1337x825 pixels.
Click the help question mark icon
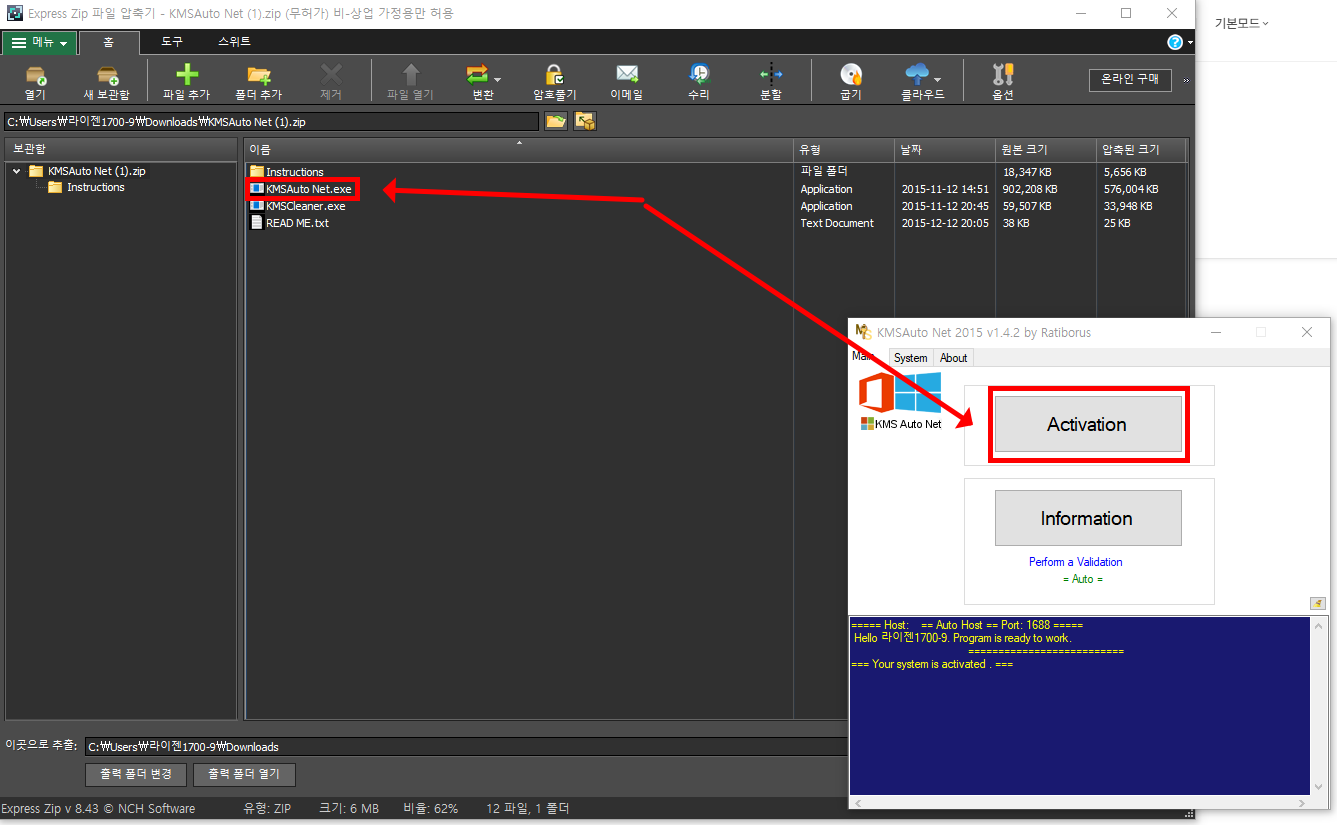(x=1175, y=42)
